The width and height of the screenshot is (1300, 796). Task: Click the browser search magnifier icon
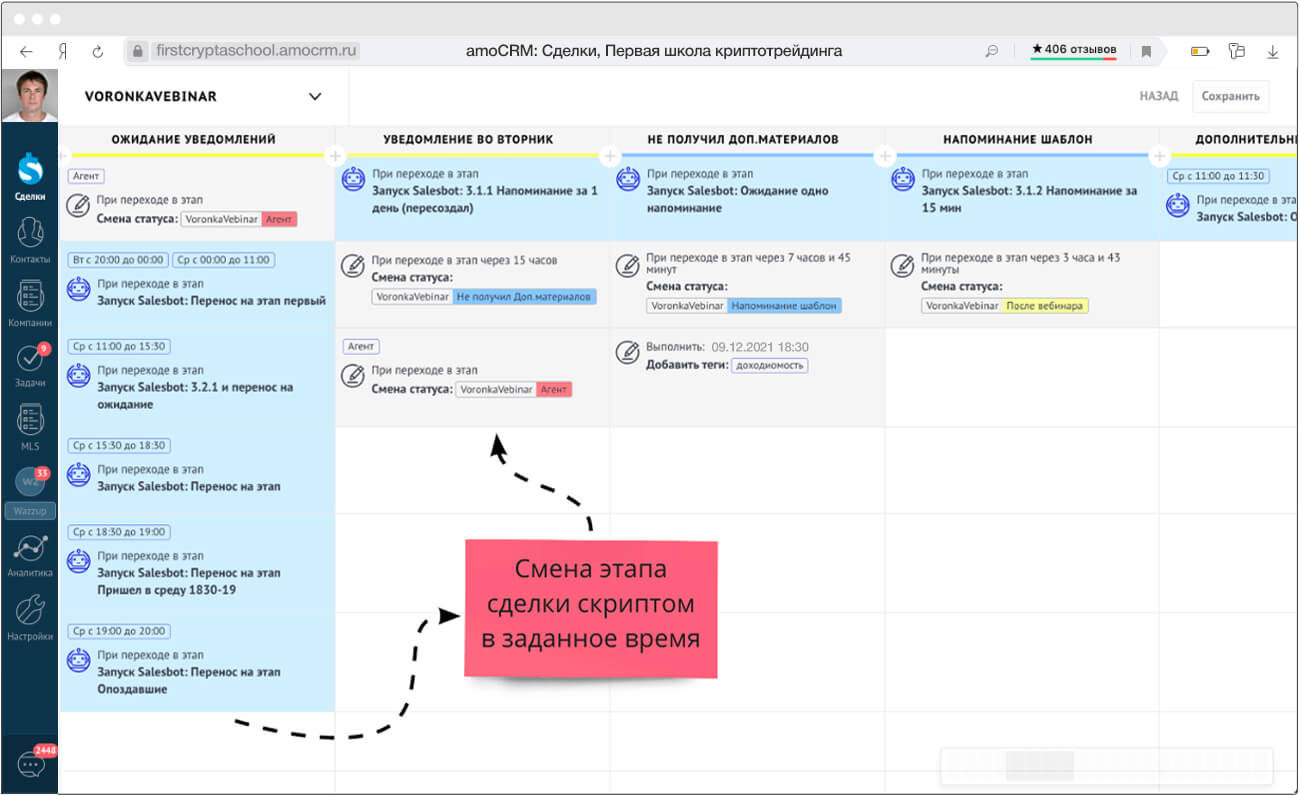click(x=991, y=51)
